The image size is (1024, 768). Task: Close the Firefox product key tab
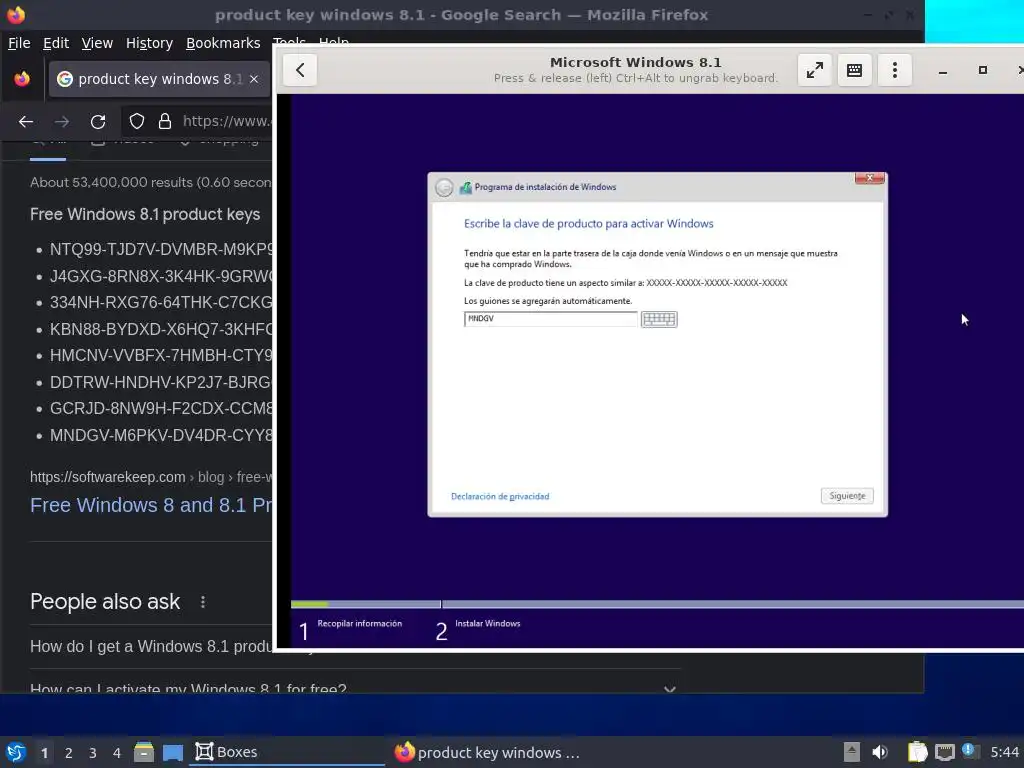pos(254,79)
